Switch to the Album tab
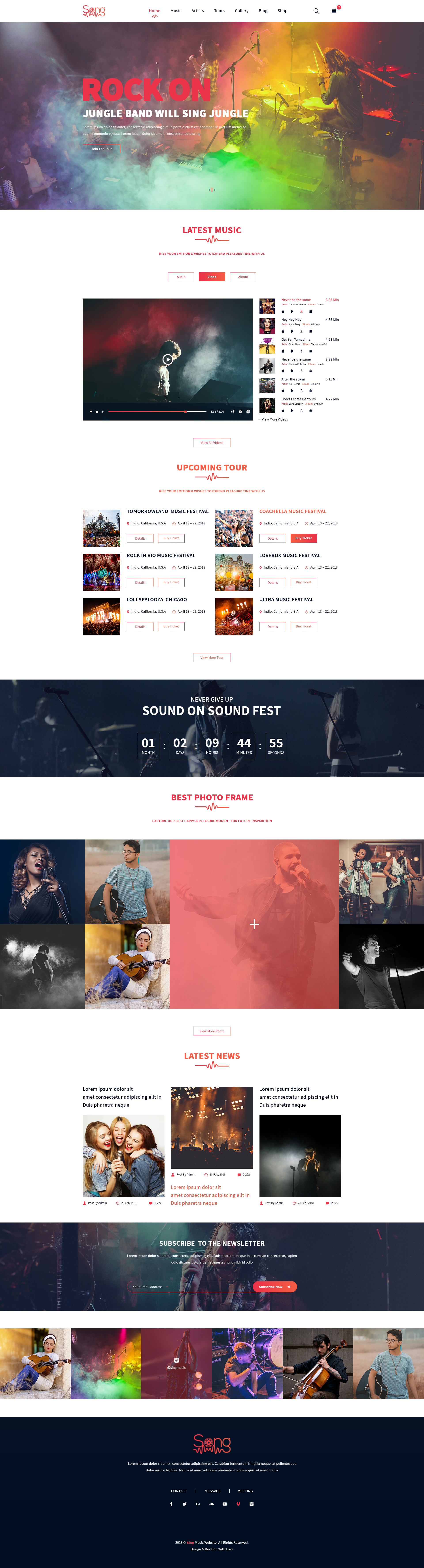This screenshot has height=1568, width=424. click(243, 277)
